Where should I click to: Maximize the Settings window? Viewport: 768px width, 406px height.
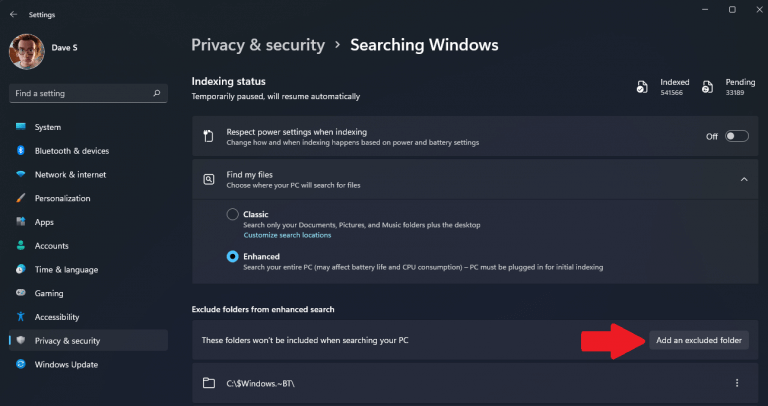(732, 10)
